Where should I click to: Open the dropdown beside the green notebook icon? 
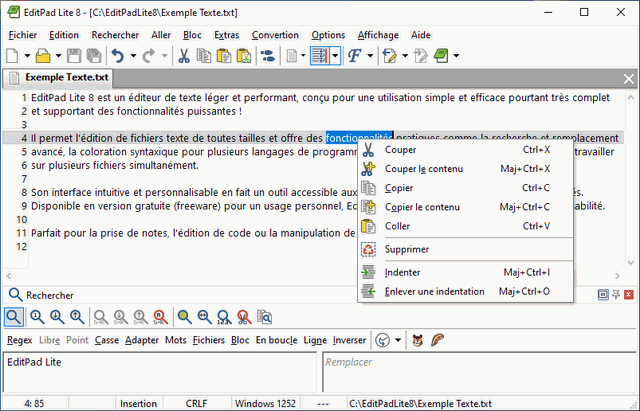pos(456,56)
